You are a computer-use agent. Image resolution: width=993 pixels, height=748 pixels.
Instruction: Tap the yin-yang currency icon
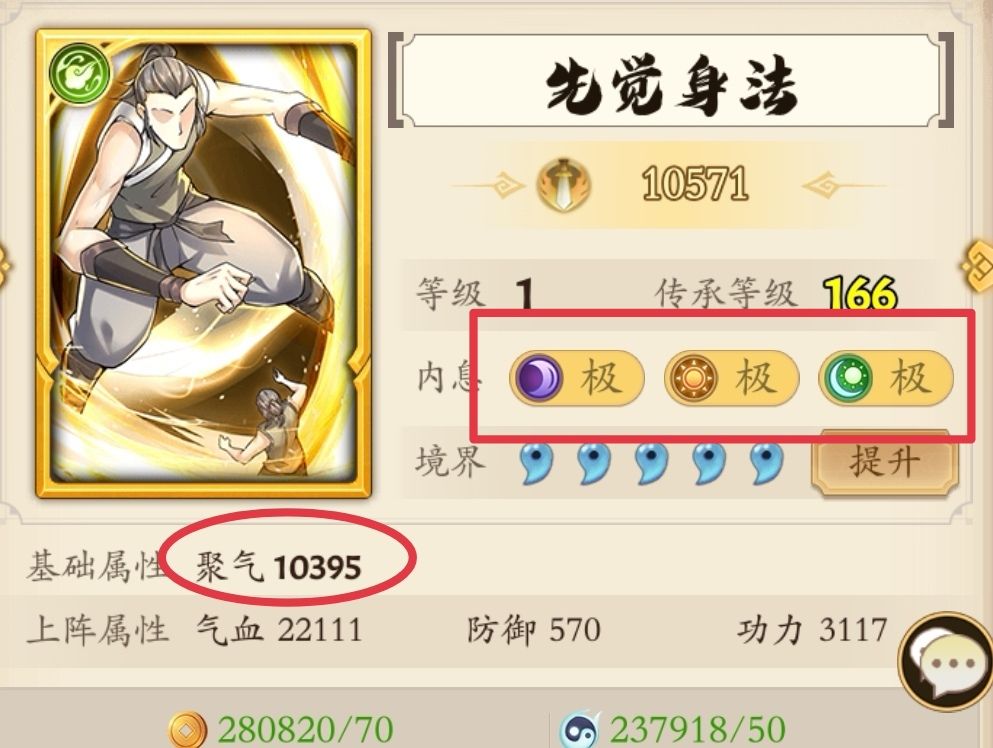[580, 731]
